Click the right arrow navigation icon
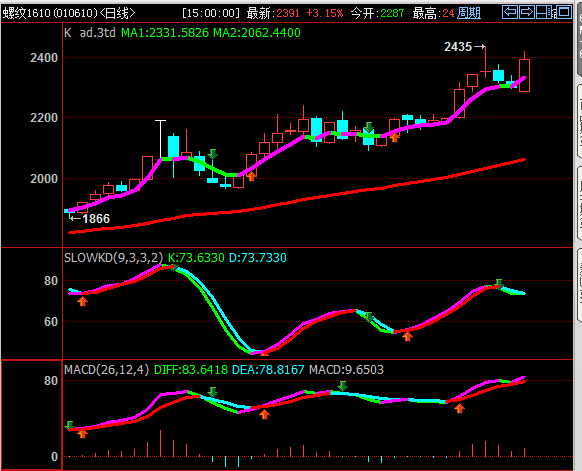582x471 pixels. click(x=526, y=12)
